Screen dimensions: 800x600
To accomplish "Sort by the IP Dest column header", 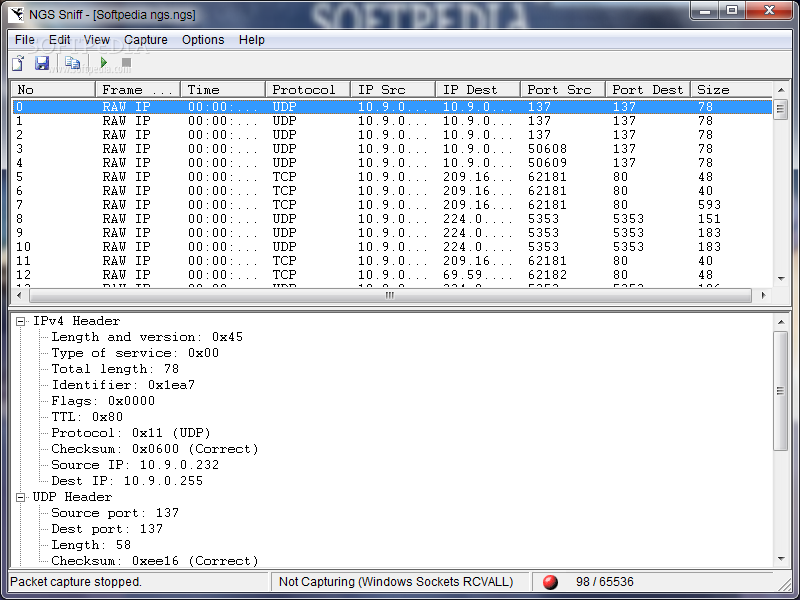I will click(x=478, y=90).
